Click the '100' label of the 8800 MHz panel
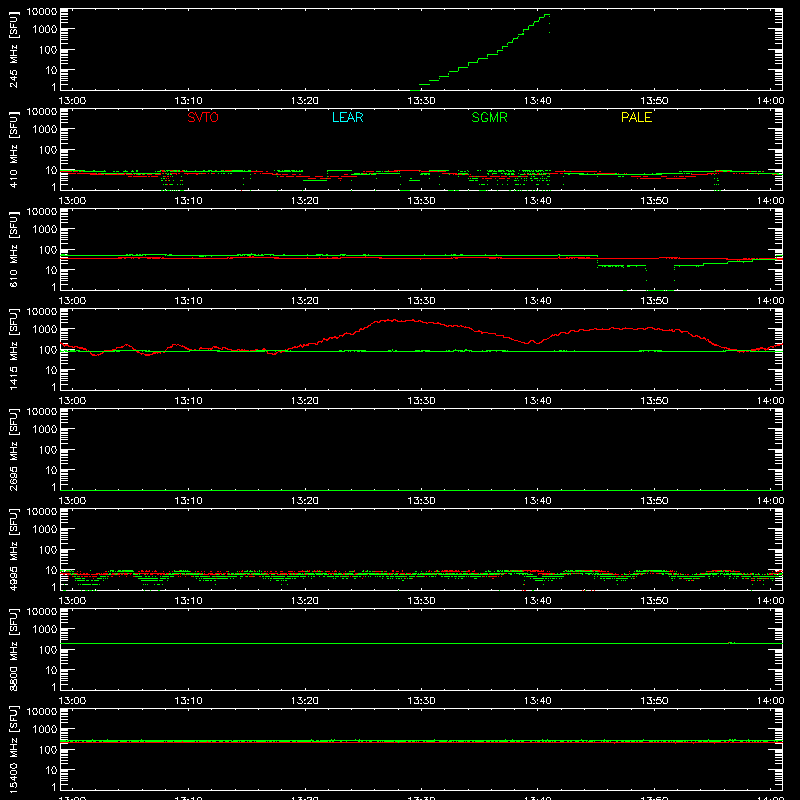800x800 pixels. click(x=48, y=650)
